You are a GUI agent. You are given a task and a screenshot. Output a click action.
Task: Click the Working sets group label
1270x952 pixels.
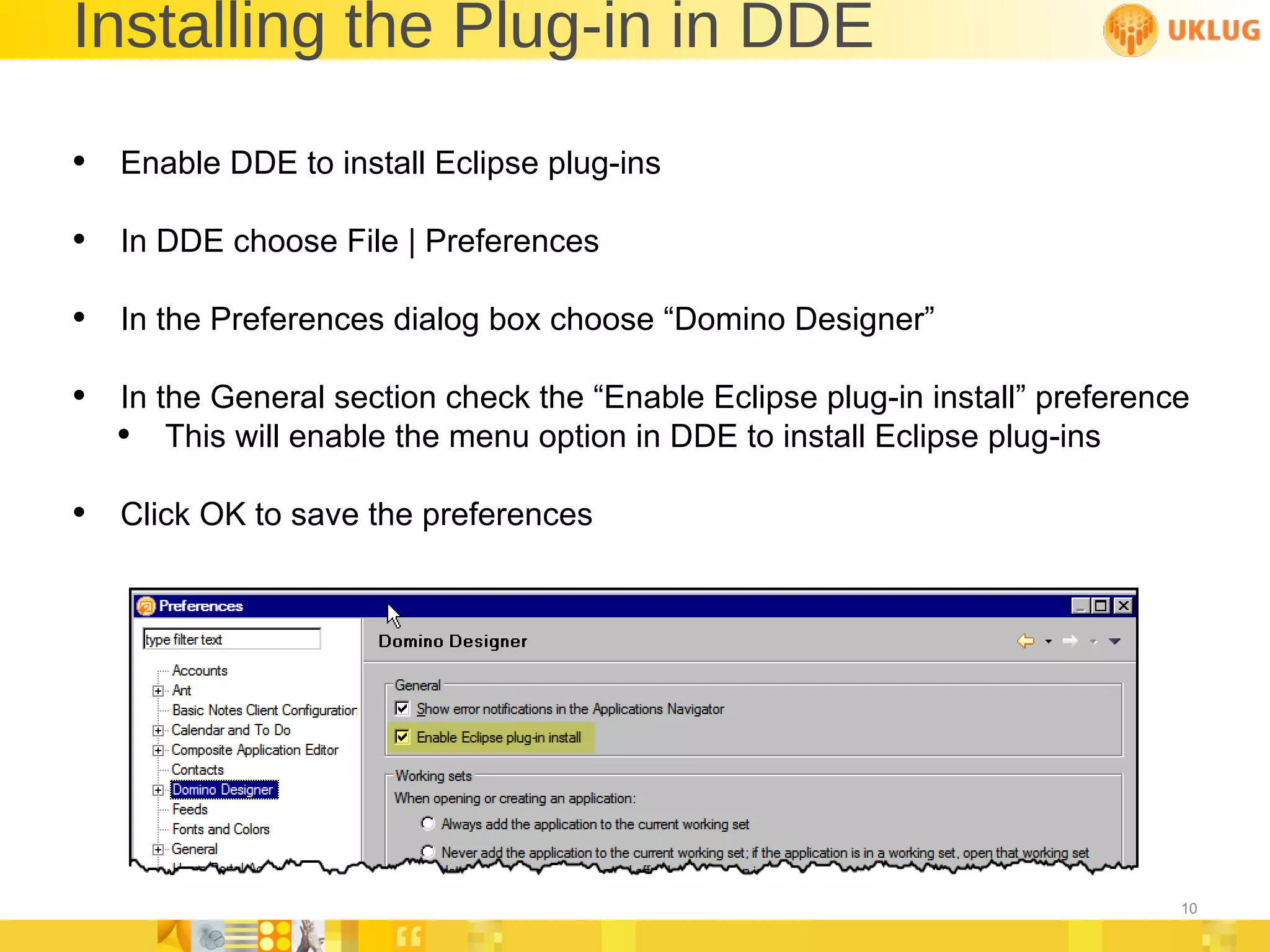pyautogui.click(x=433, y=776)
